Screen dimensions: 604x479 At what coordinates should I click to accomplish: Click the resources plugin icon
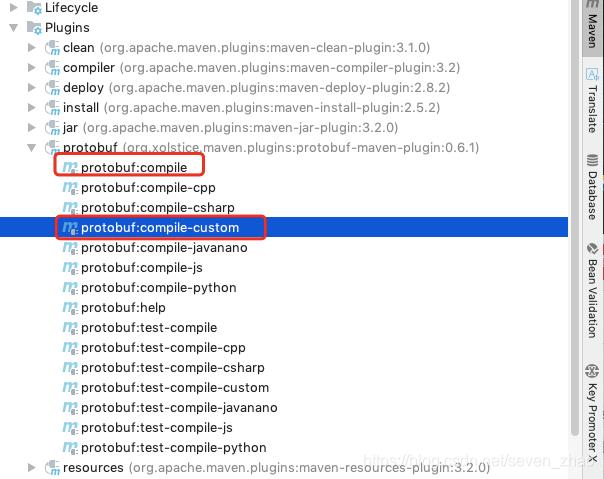[x=52, y=467]
